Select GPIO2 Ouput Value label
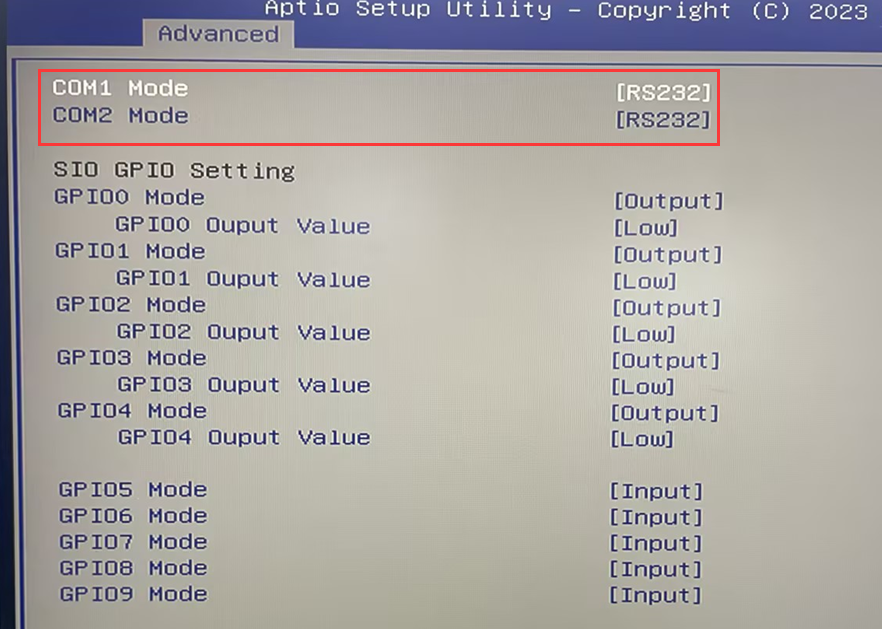The image size is (882, 629). pyautogui.click(x=244, y=332)
